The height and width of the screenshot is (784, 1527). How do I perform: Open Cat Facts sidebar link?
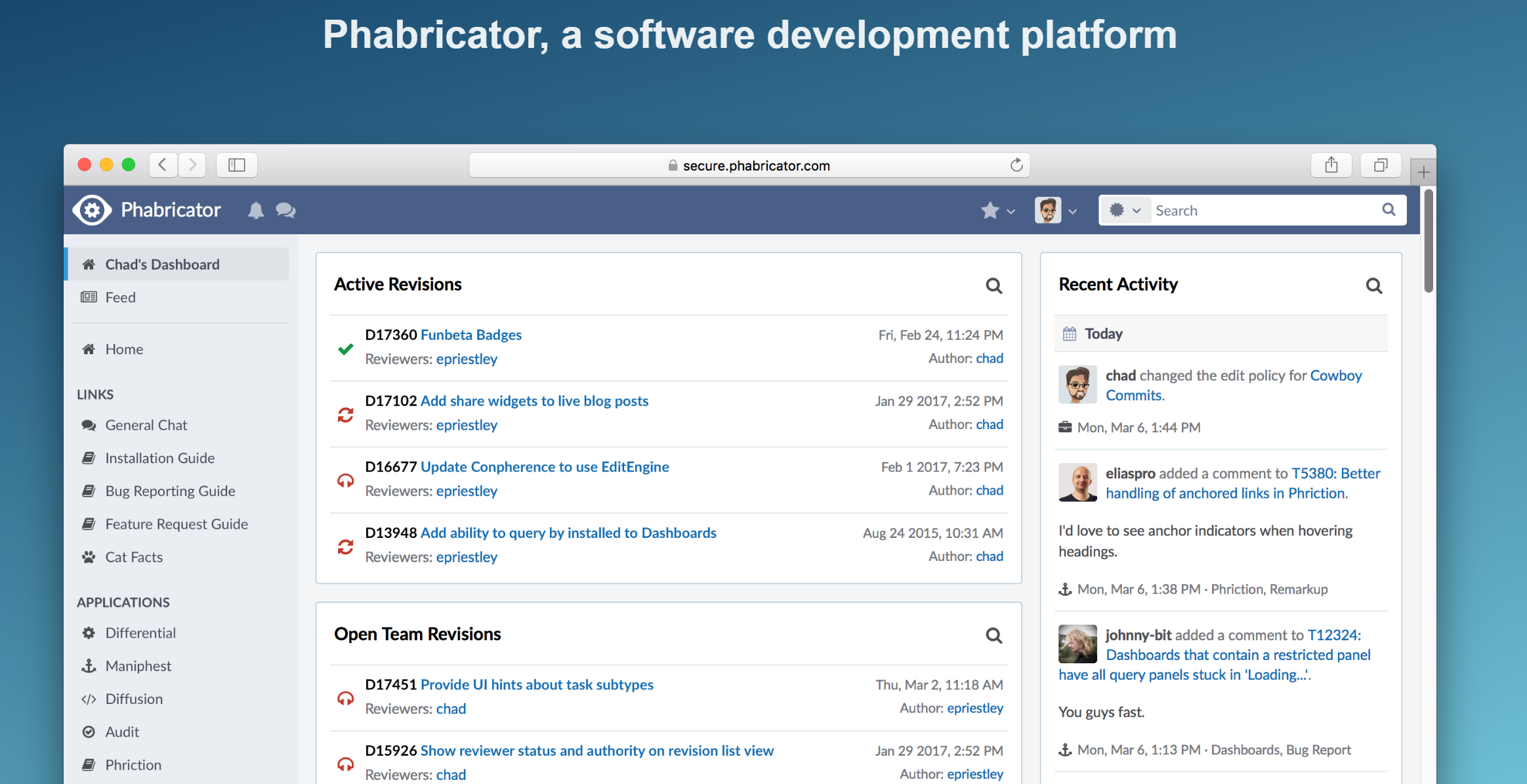[x=134, y=557]
